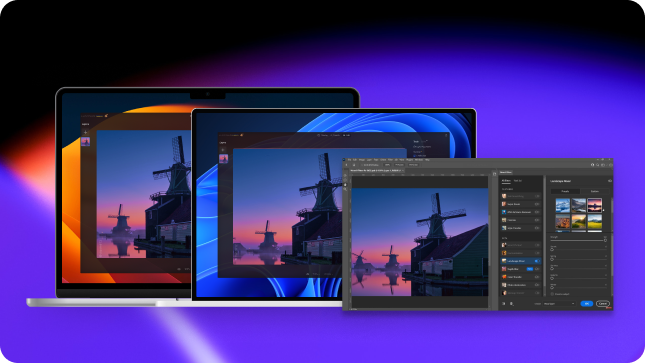
Task: Click the Photoshop home icon in options bar
Action: coord(346,165)
